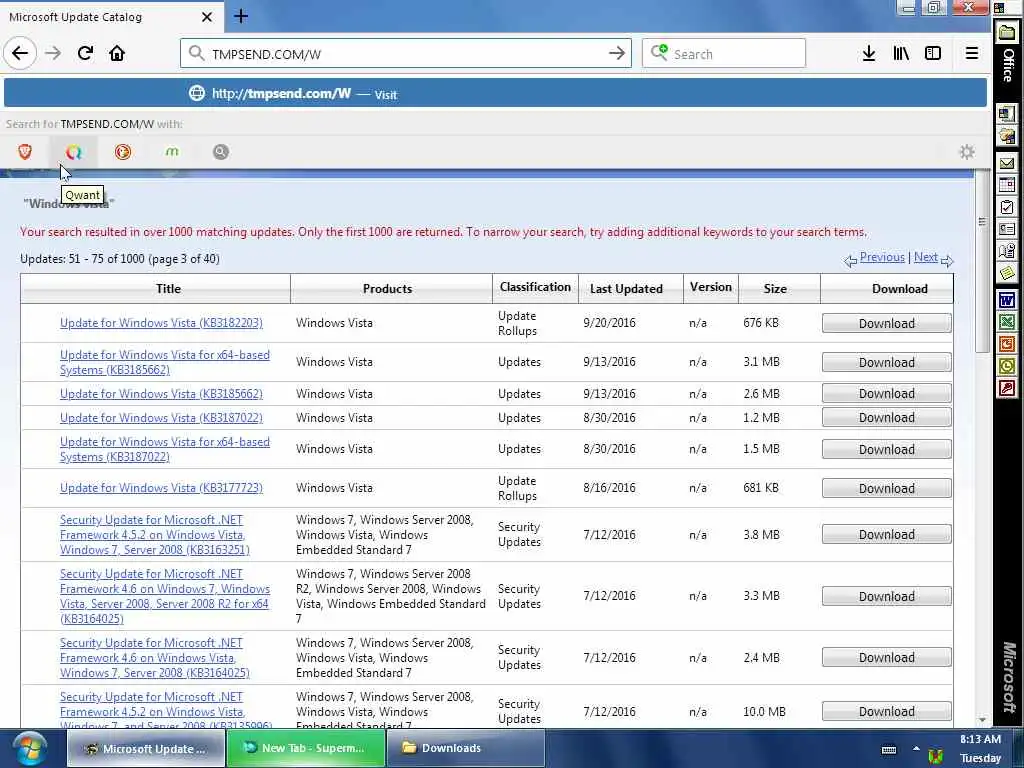Click the browser forward arrow
Viewport: 1024px width, 768px height.
tap(53, 54)
